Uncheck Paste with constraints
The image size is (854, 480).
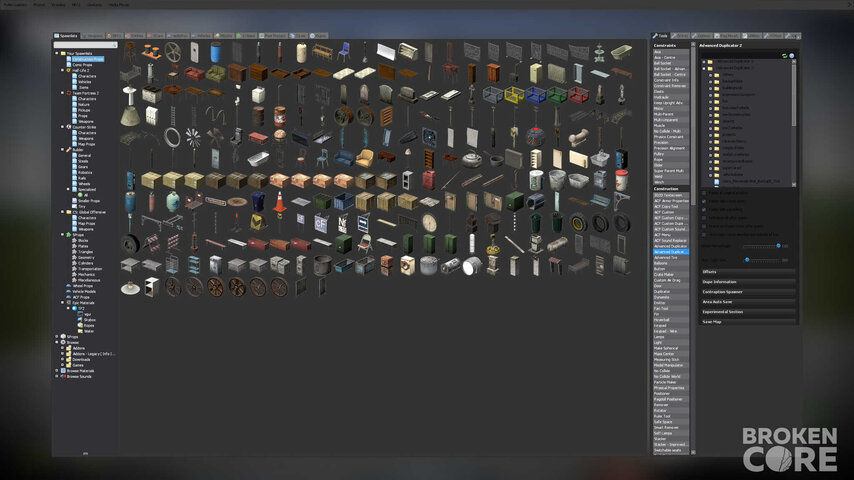(704, 201)
